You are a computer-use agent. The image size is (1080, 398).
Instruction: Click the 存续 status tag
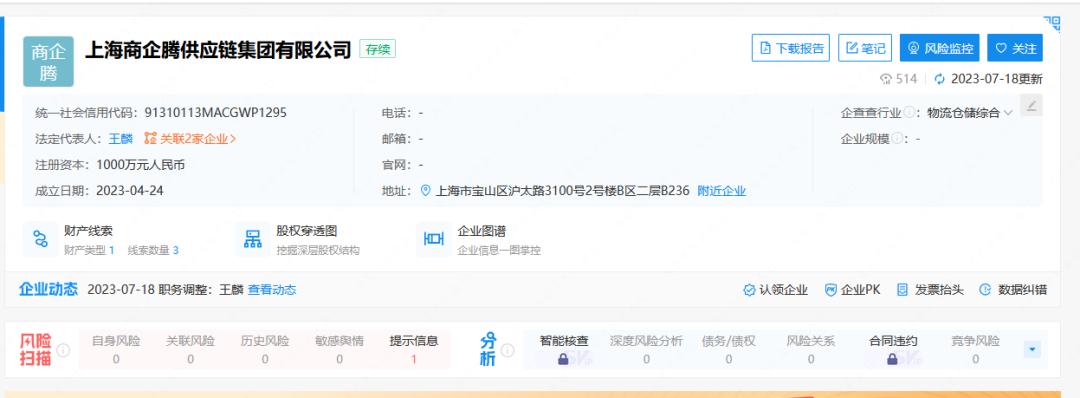click(377, 50)
